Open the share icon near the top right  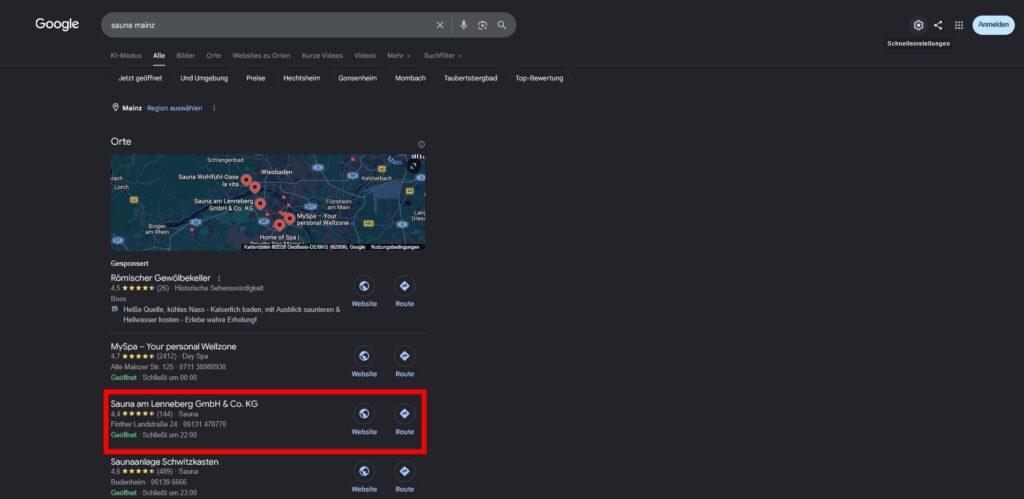(938, 25)
